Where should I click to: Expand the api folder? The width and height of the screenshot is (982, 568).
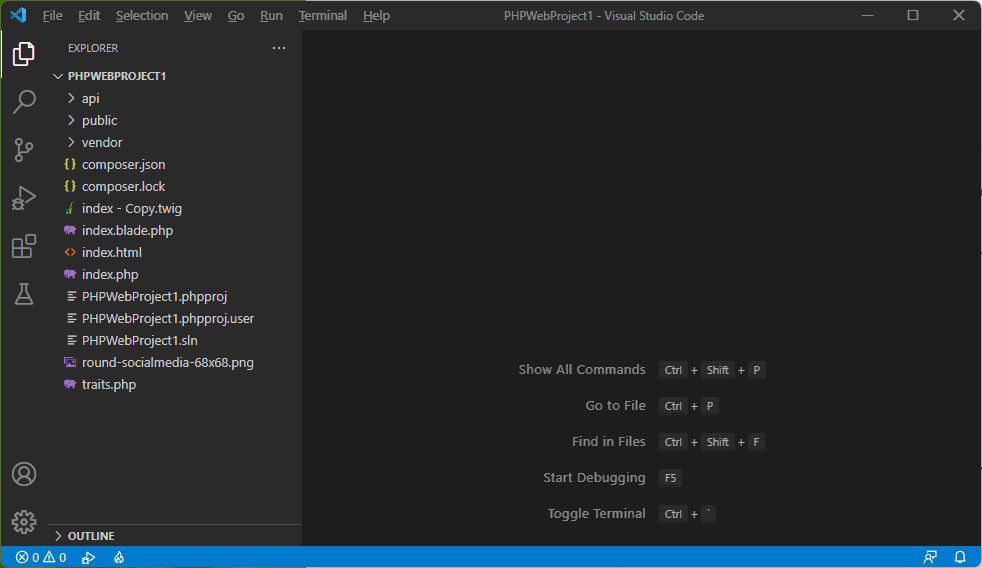(71, 98)
